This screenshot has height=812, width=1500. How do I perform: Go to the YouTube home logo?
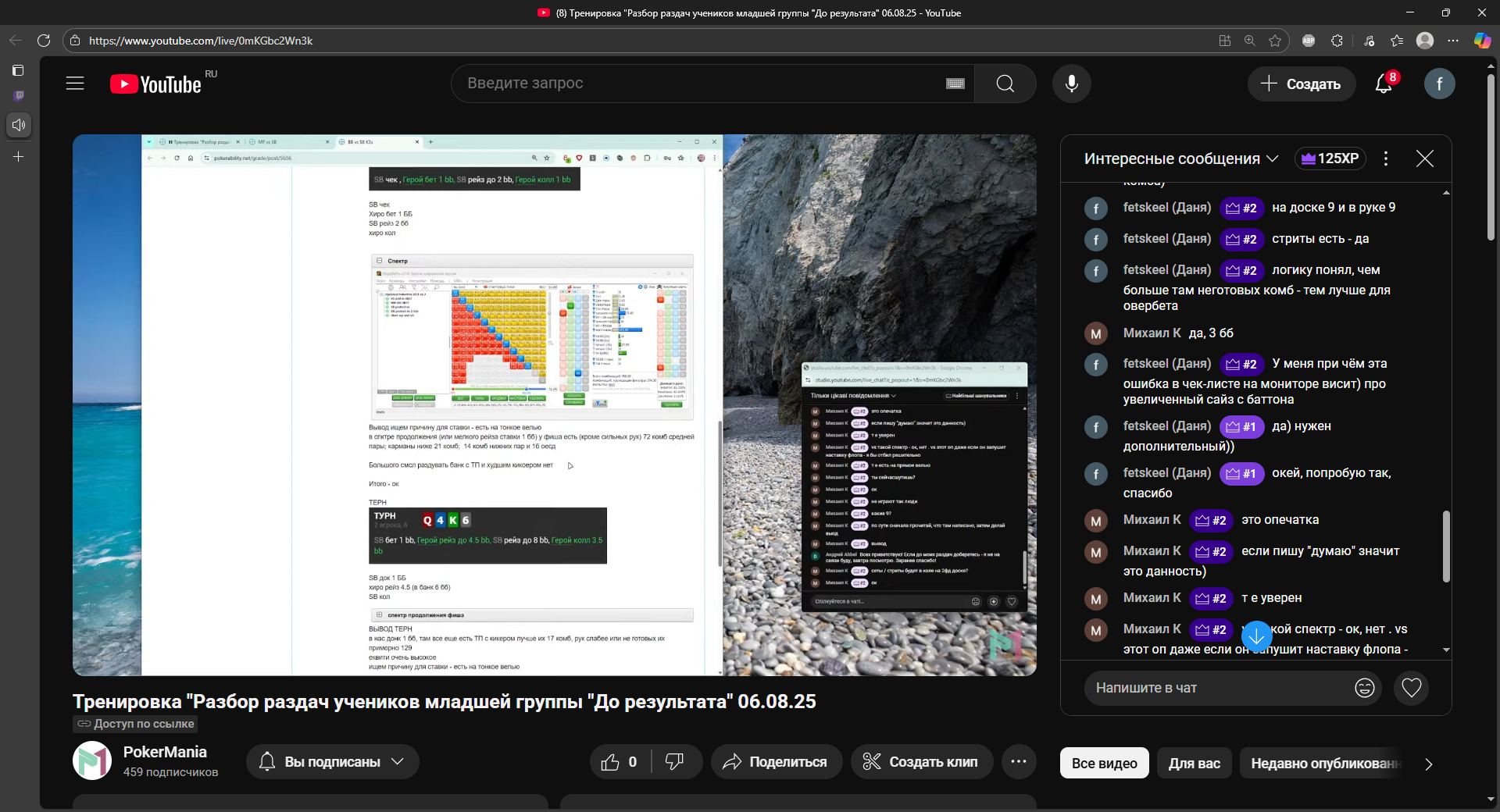[156, 84]
